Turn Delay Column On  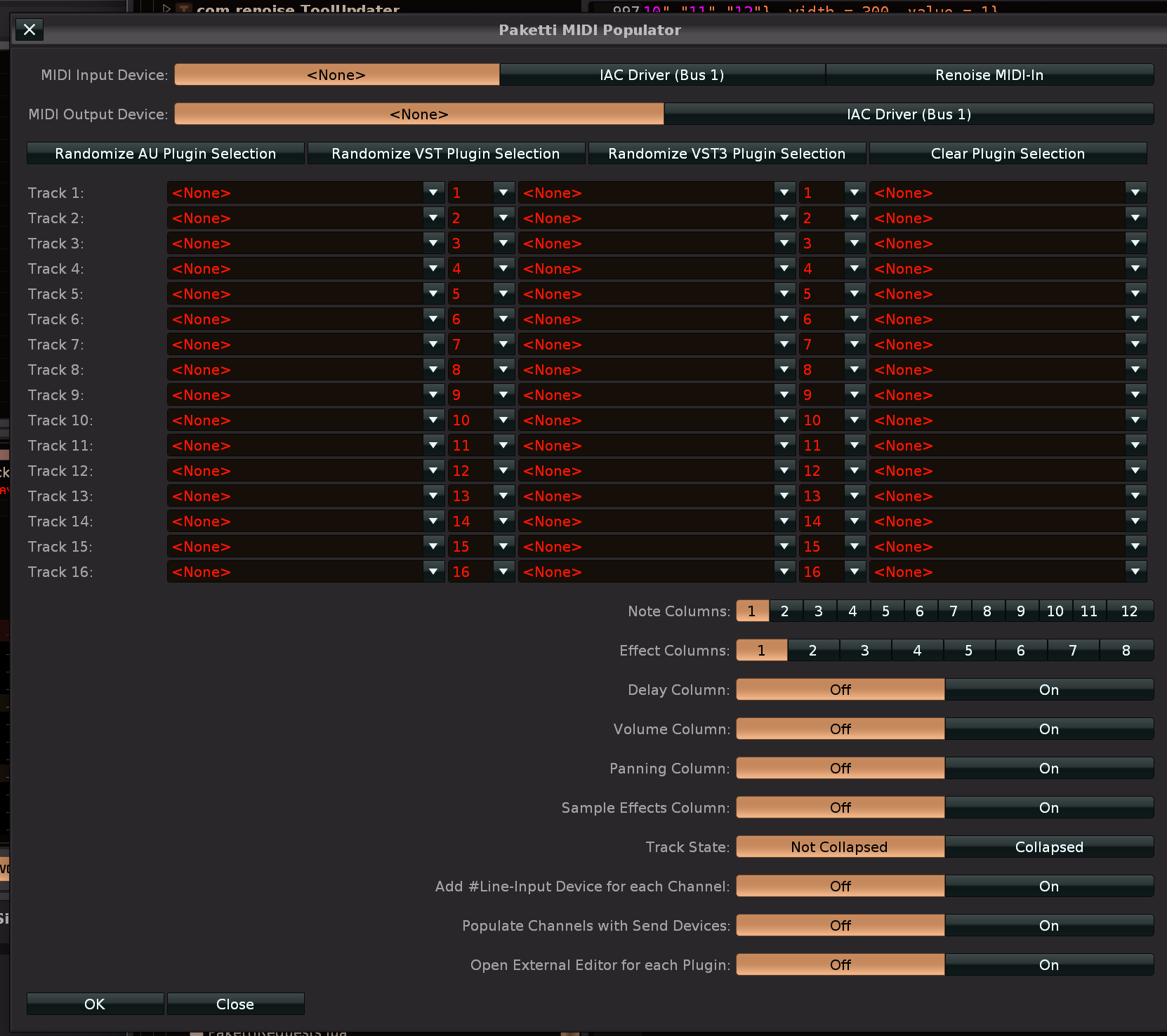(x=1048, y=690)
